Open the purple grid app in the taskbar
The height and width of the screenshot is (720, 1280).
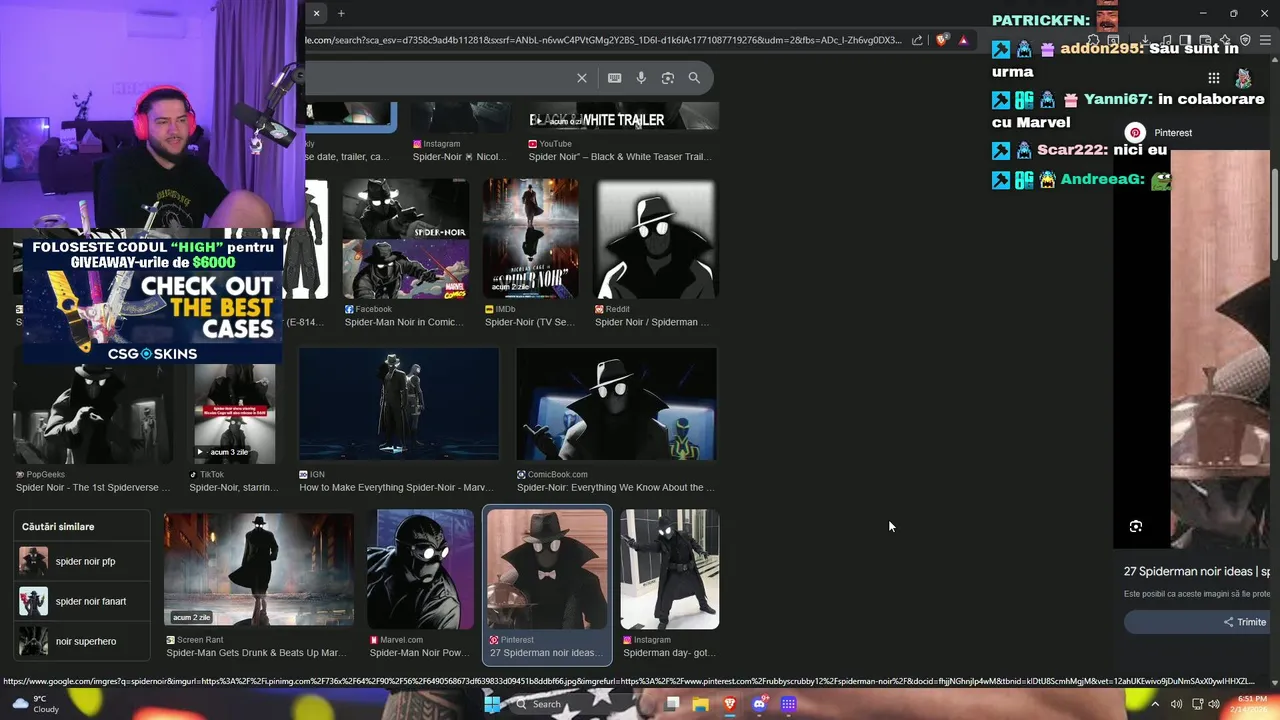pos(788,704)
